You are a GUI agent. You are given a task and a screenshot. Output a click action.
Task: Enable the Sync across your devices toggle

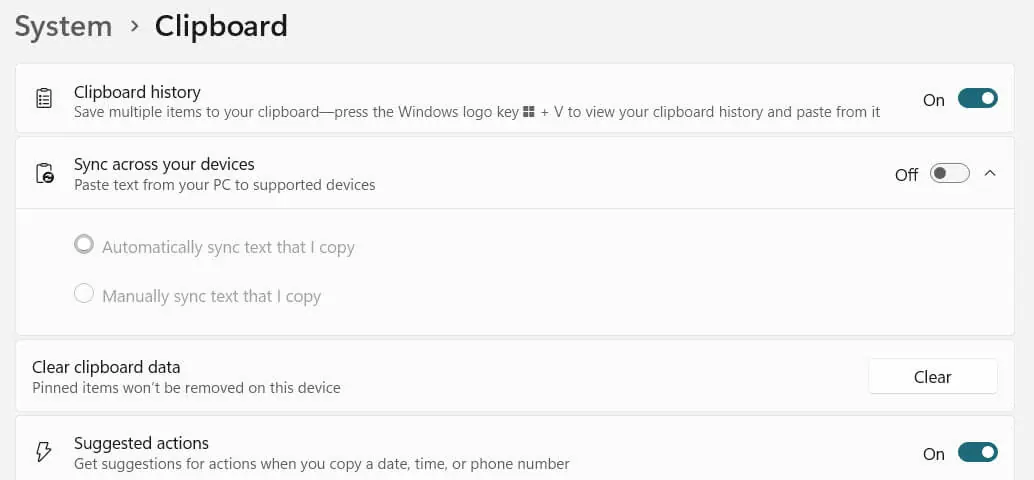click(950, 173)
